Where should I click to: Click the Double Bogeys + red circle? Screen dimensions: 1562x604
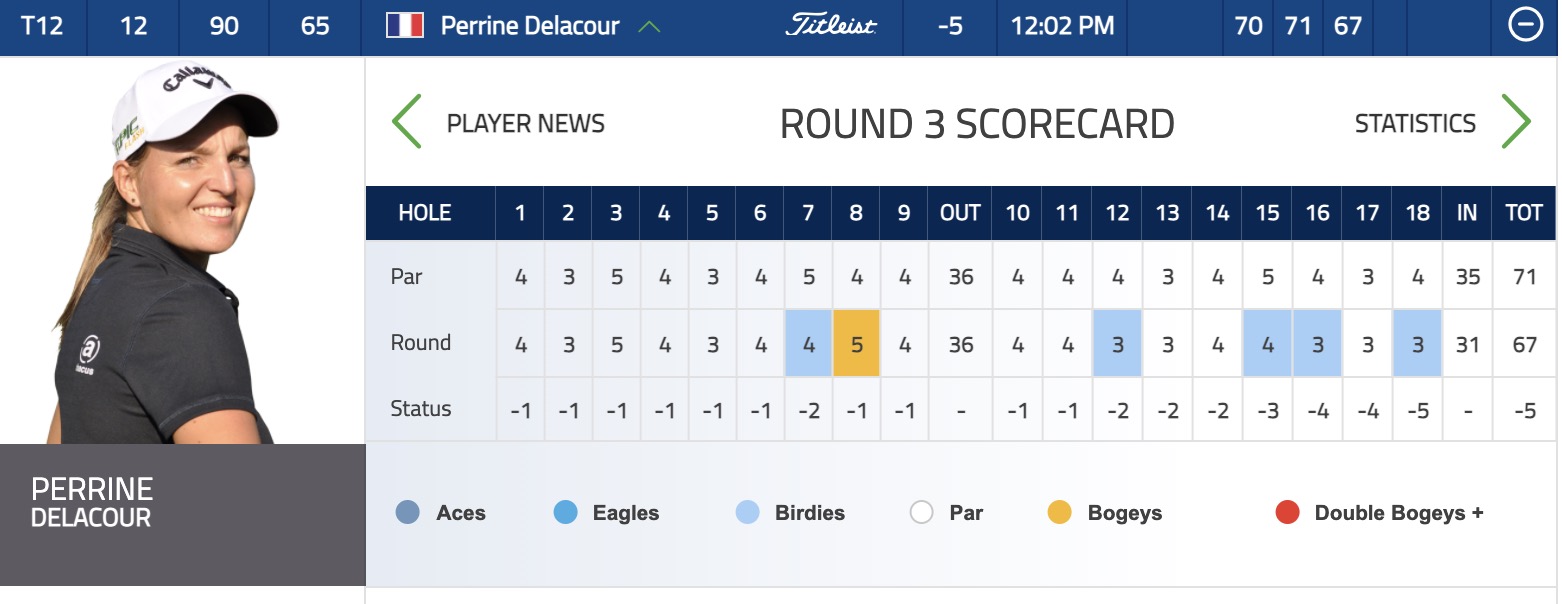click(x=1287, y=513)
